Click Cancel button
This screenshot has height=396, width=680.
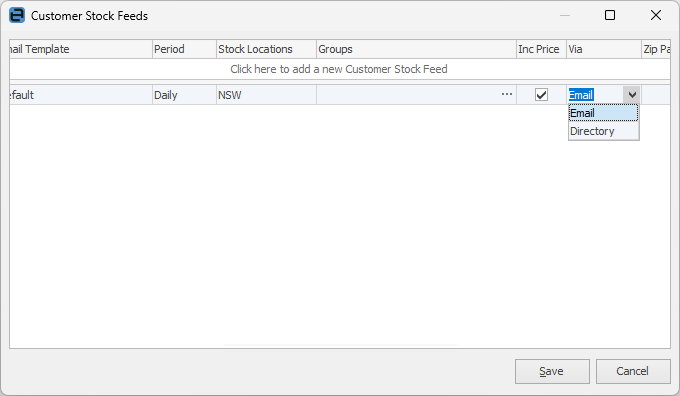tap(633, 371)
